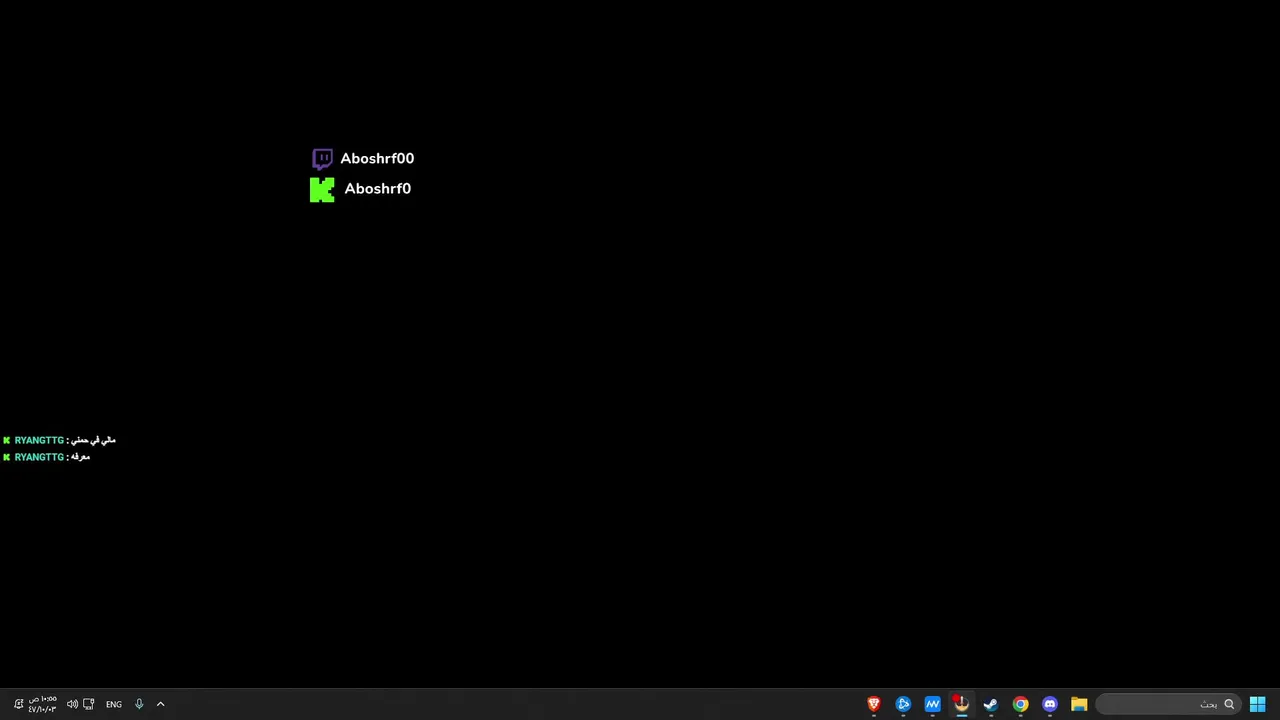Image resolution: width=1280 pixels, height=720 pixels.
Task: Open Discord from the taskbar
Action: click(x=1049, y=704)
